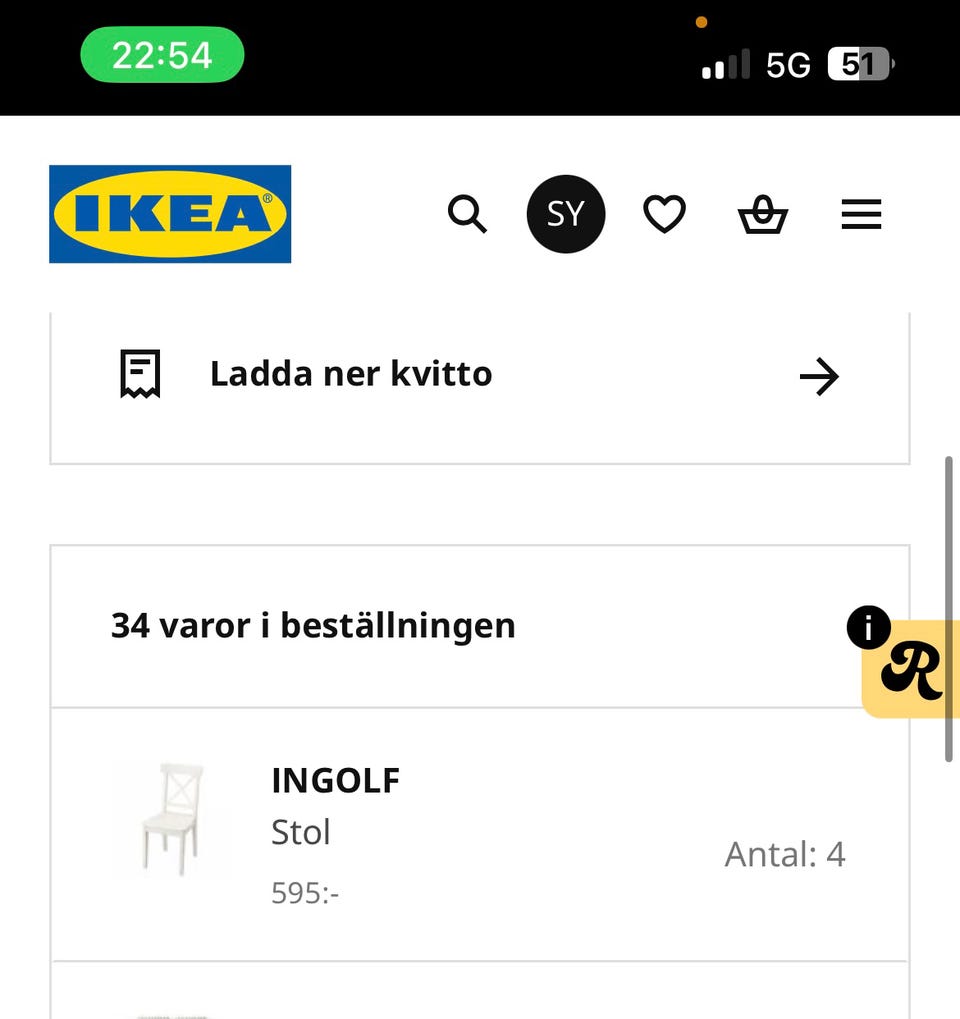Click the receipt icon beside Ladda ner kvitto
The image size is (960, 1019).
(x=140, y=375)
